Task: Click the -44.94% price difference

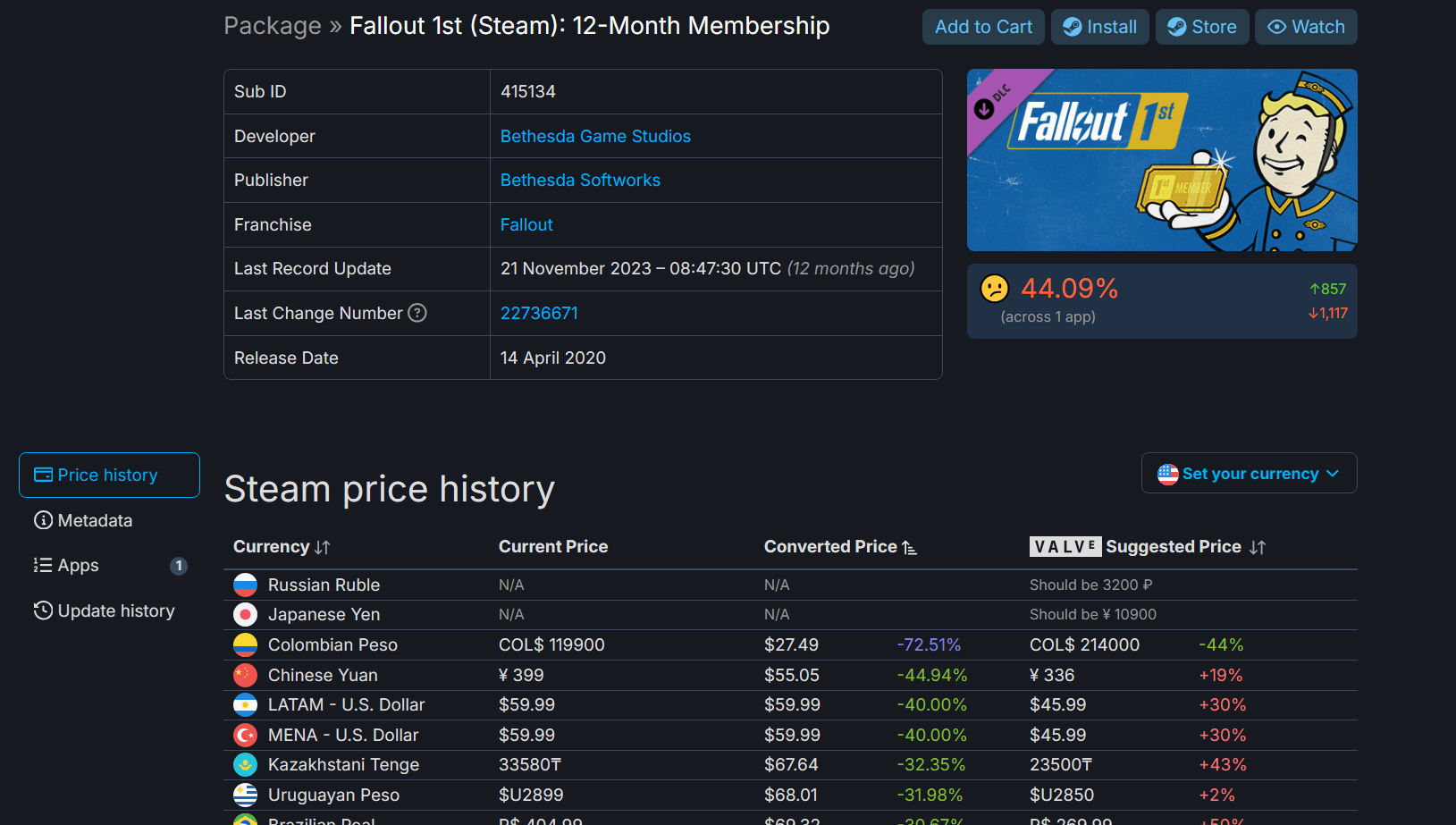Action: pyautogui.click(x=931, y=675)
